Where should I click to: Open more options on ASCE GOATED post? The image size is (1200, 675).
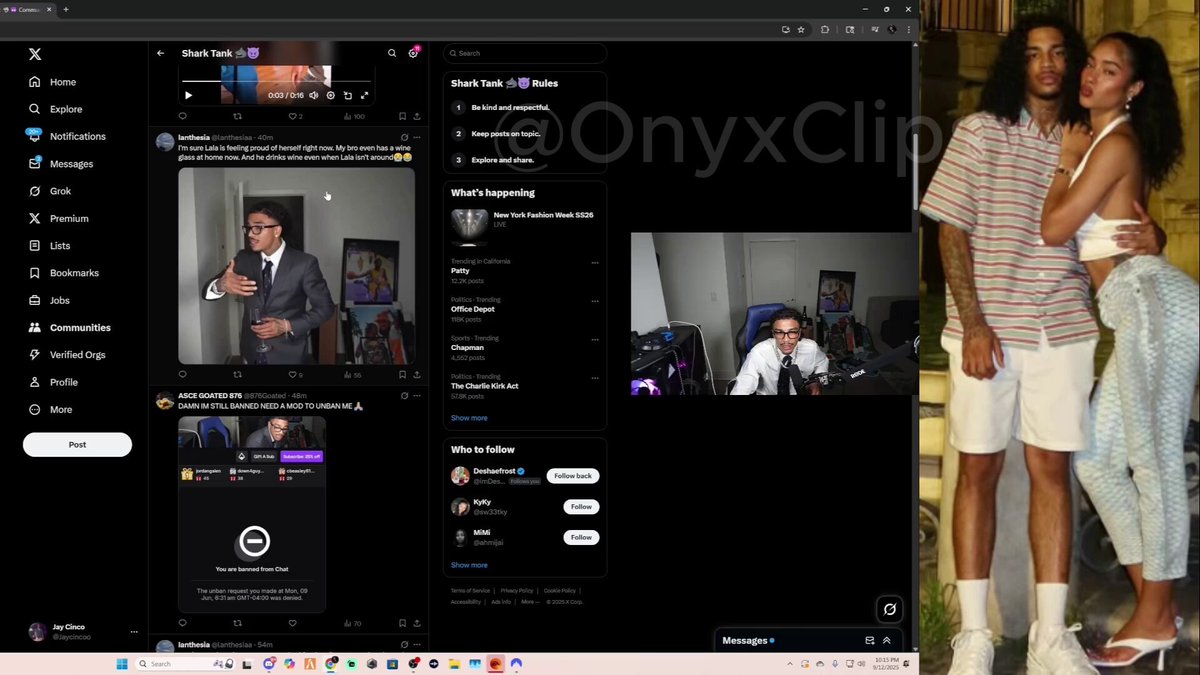tap(417, 395)
